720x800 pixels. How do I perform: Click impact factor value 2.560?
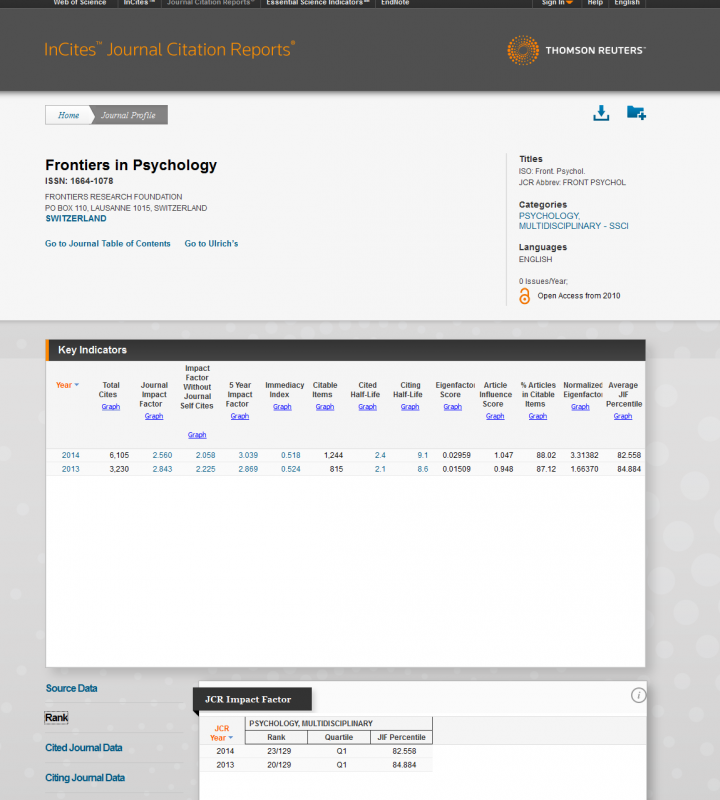click(x=162, y=455)
